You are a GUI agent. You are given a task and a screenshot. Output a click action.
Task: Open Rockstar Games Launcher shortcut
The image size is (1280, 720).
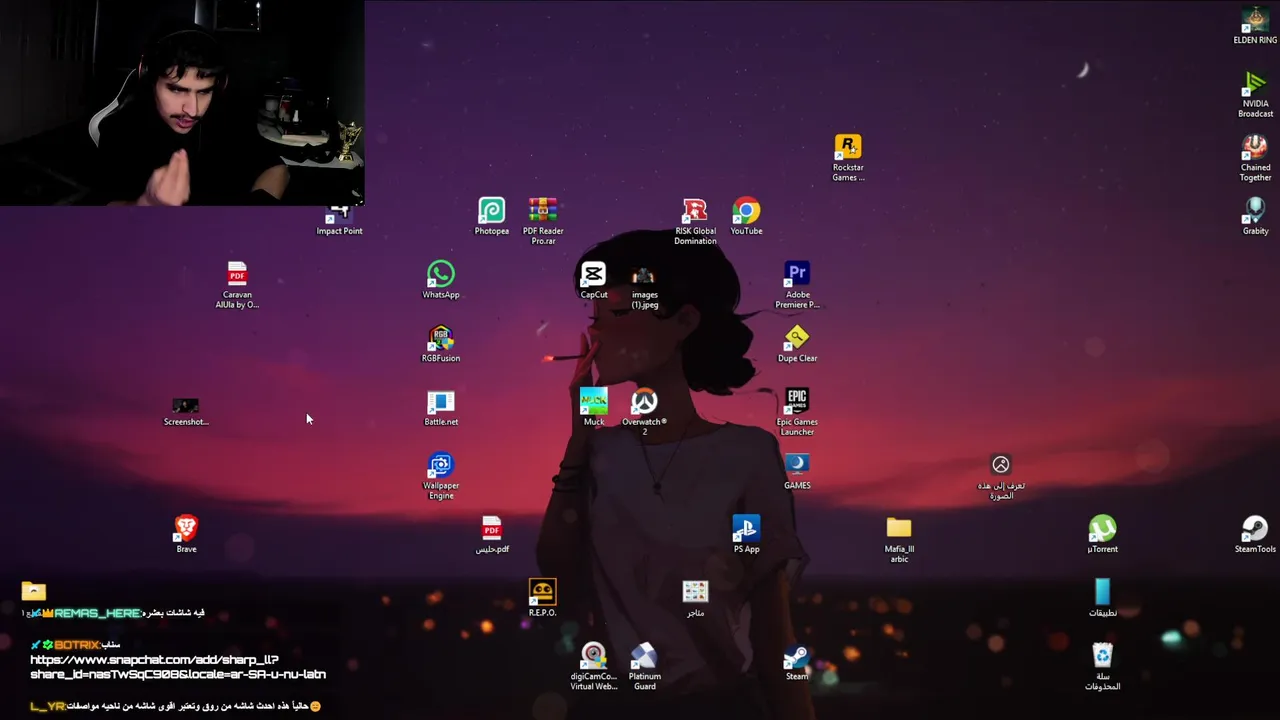tap(848, 158)
